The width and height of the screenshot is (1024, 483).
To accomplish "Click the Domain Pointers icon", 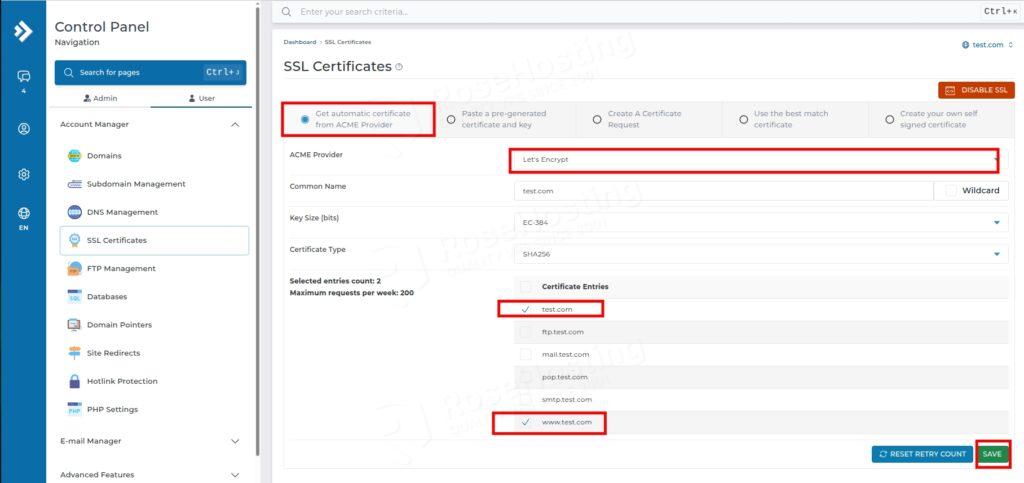I will click(x=74, y=324).
